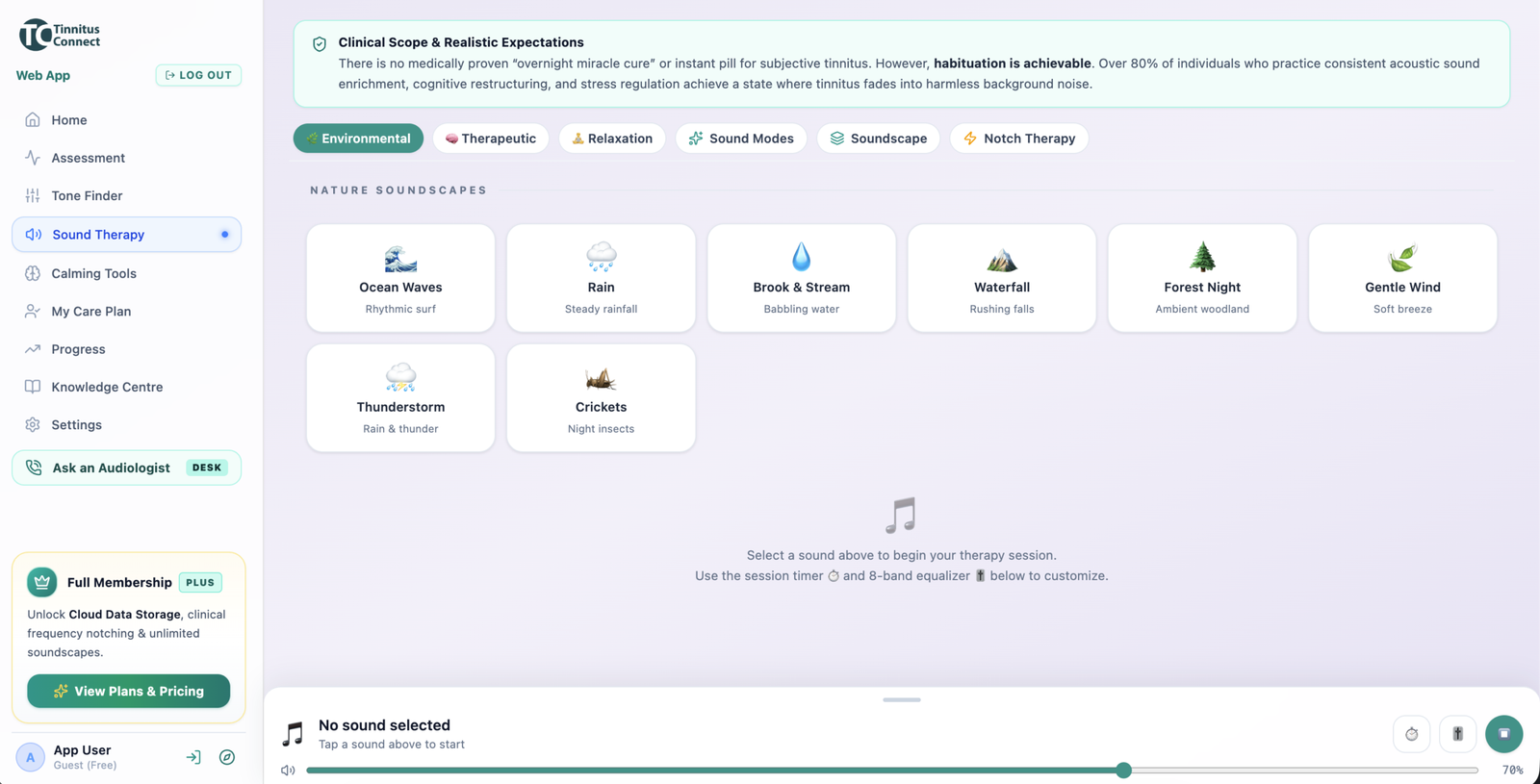Click the 70% volume value
The height and width of the screenshot is (784, 1540).
pyautogui.click(x=1512, y=771)
